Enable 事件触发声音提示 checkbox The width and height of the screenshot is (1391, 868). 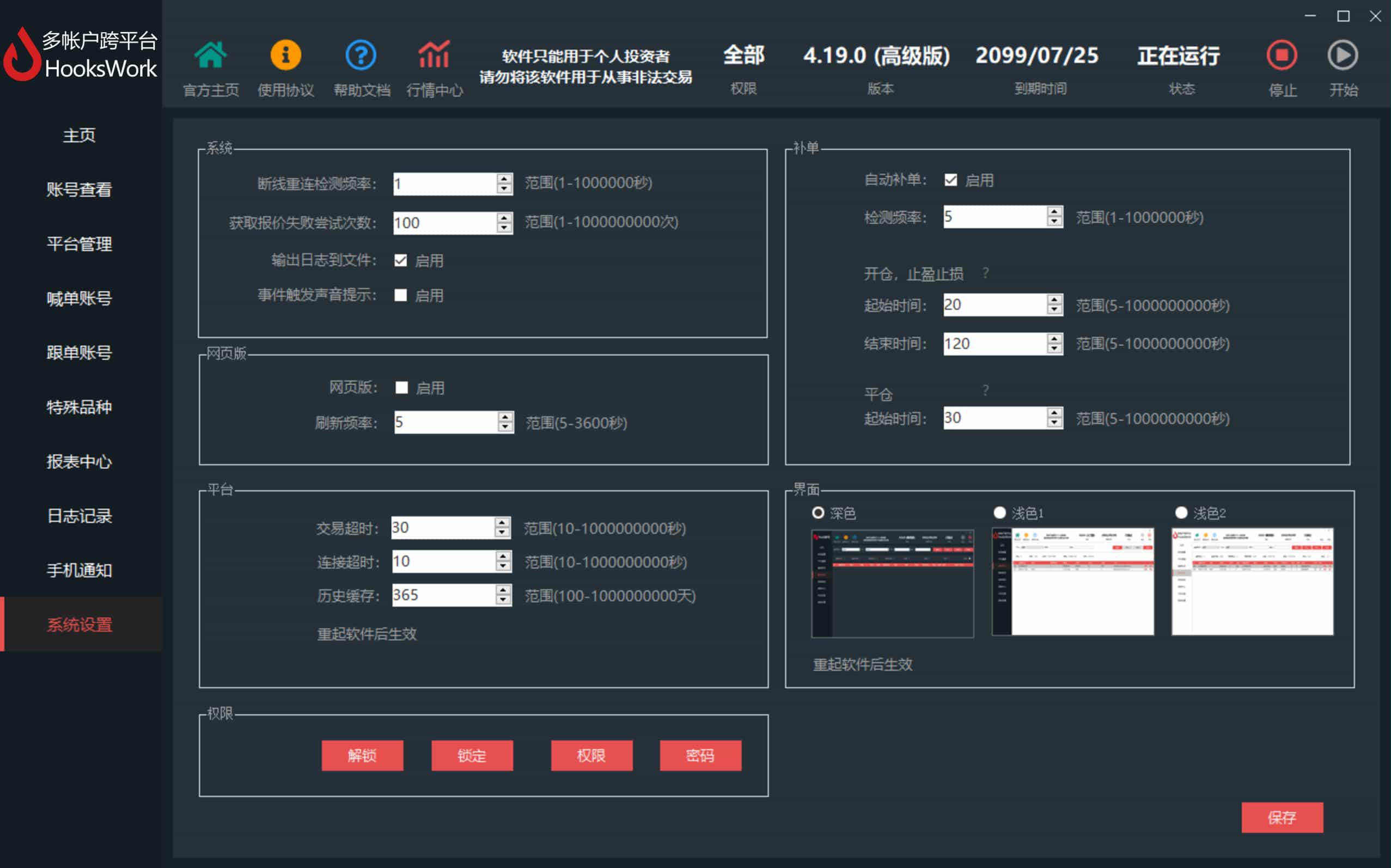[401, 295]
